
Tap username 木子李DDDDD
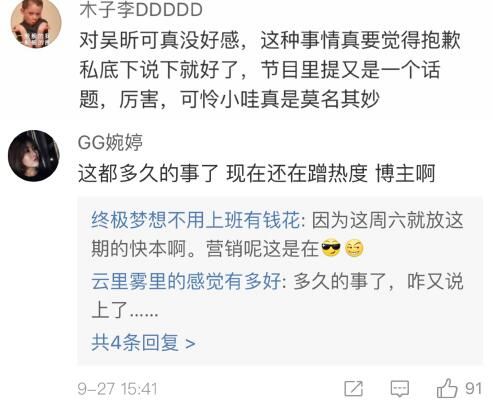(x=141, y=9)
